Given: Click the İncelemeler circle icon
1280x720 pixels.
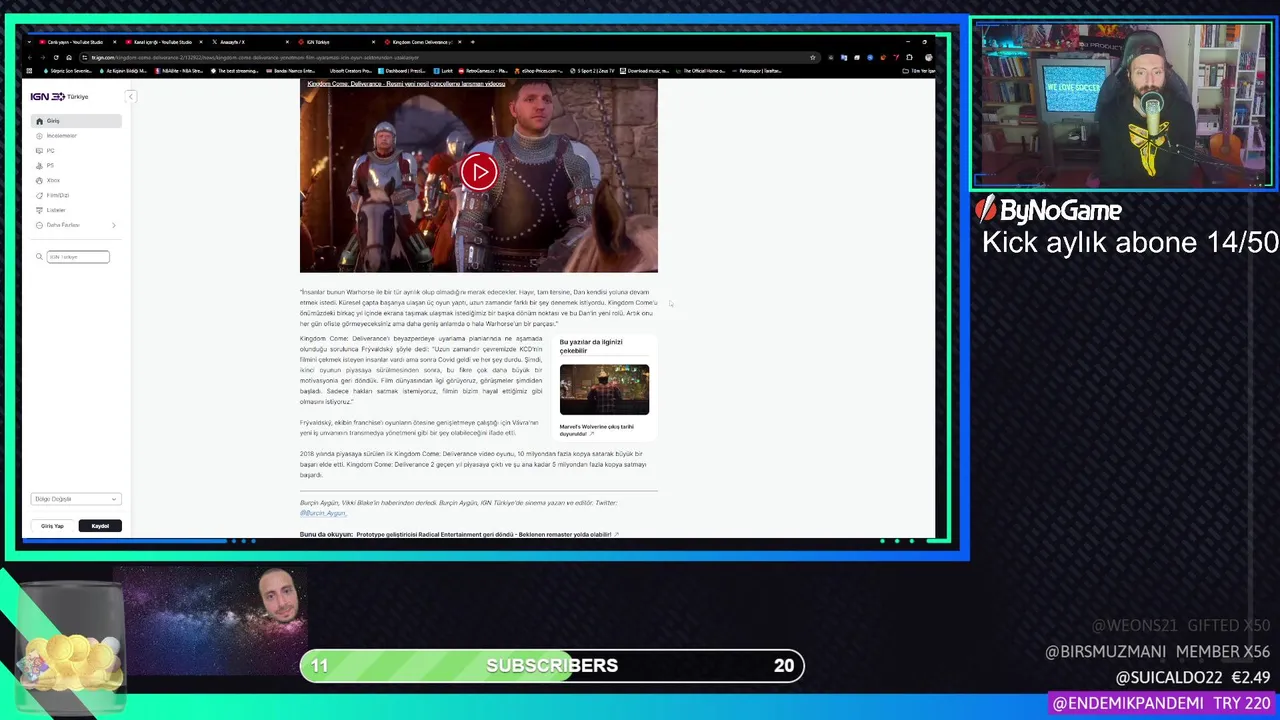Looking at the screenshot, I should pyautogui.click(x=39, y=136).
